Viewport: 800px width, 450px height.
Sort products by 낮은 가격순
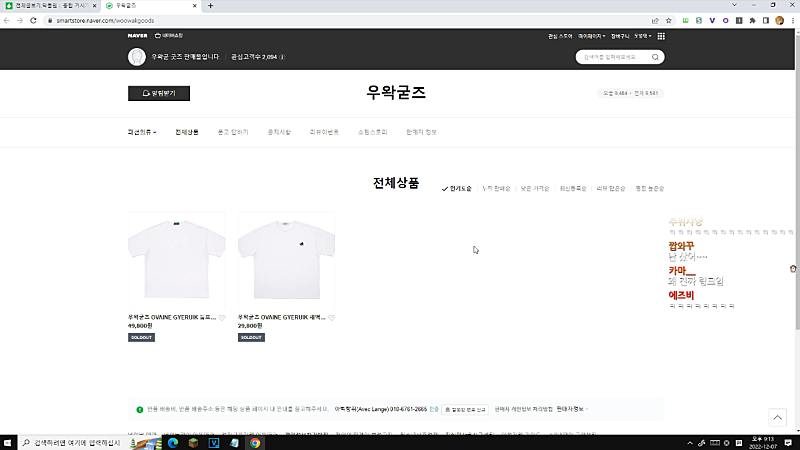click(x=535, y=189)
